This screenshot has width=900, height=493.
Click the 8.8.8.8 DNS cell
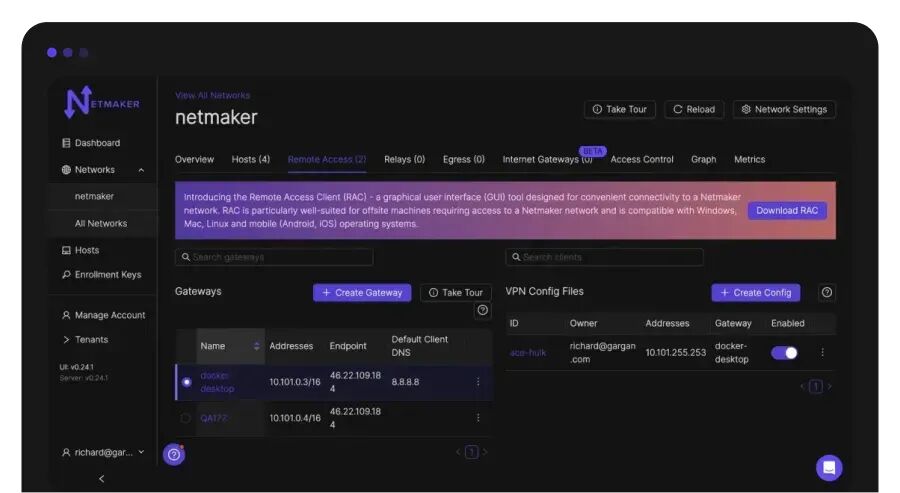[x=405, y=382]
